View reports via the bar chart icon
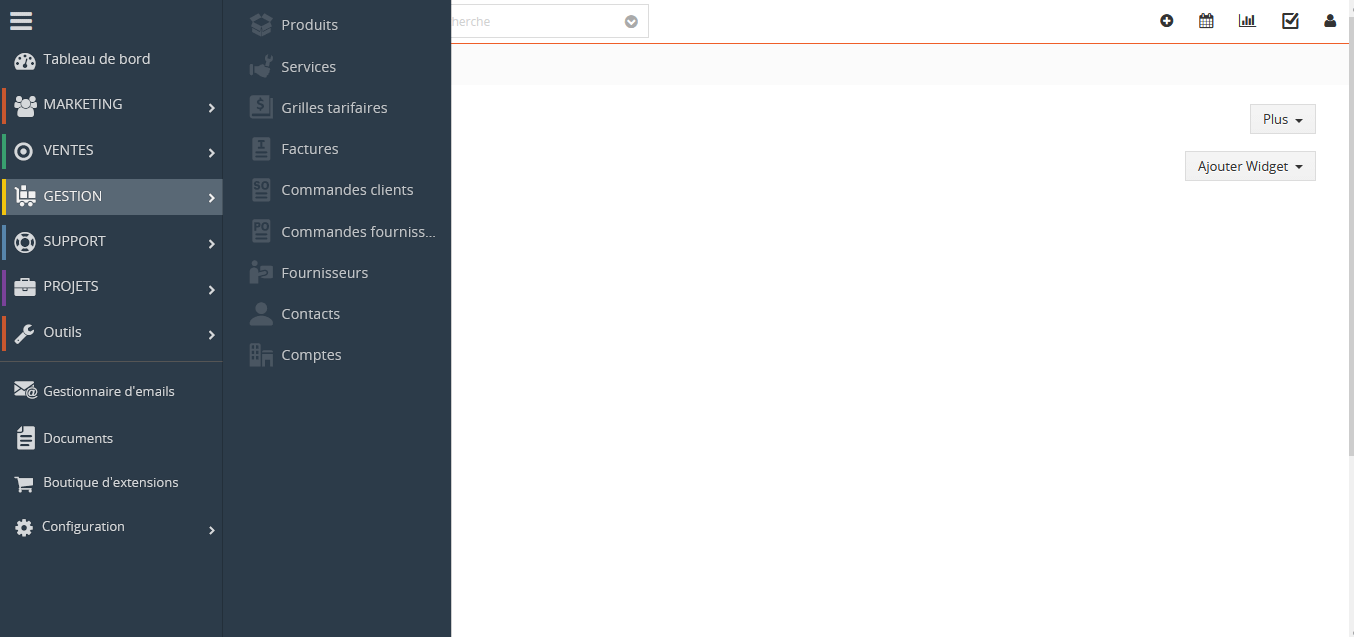Image resolution: width=1354 pixels, height=637 pixels. (1246, 20)
